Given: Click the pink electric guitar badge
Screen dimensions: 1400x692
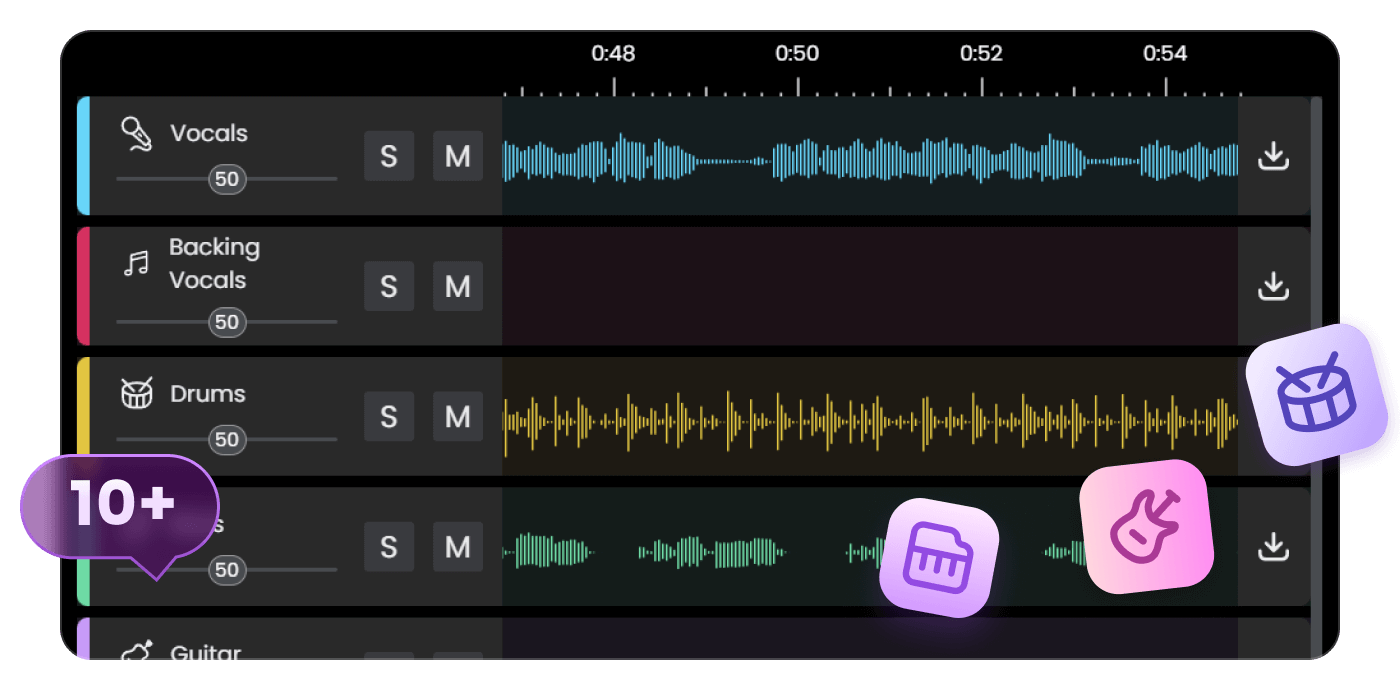Looking at the screenshot, I should [1146, 526].
